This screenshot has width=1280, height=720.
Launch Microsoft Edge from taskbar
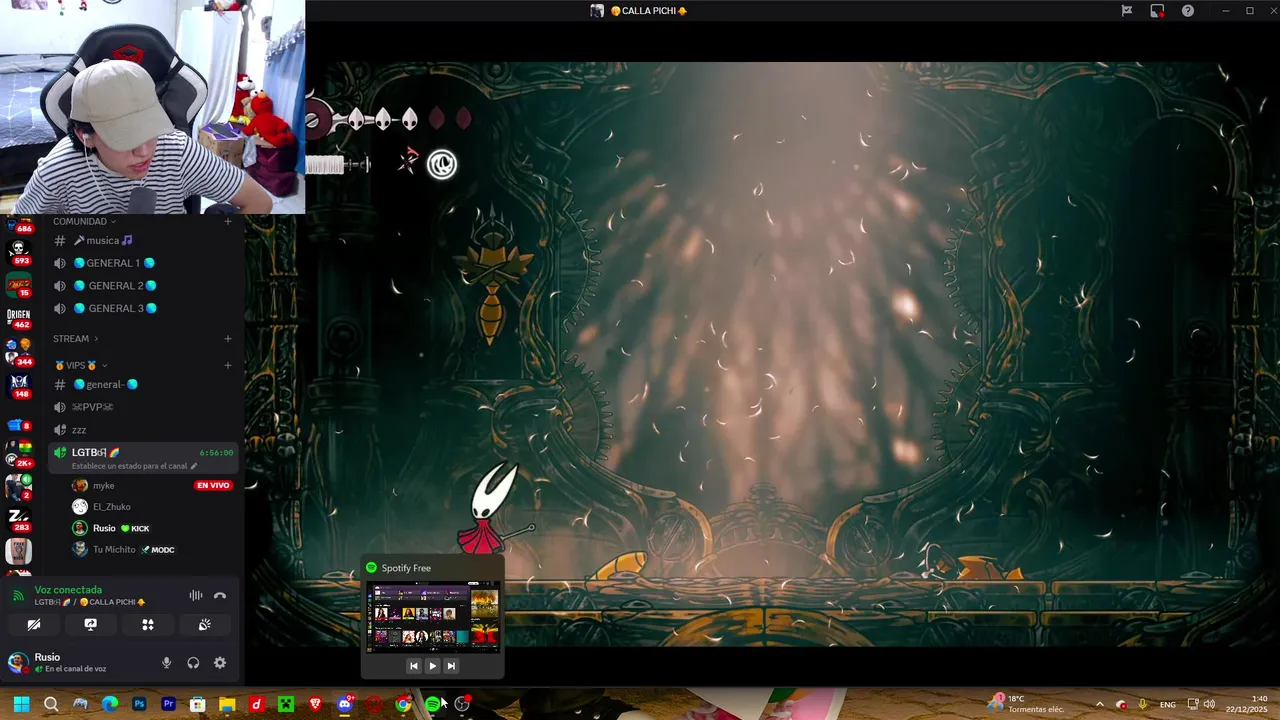click(110, 704)
